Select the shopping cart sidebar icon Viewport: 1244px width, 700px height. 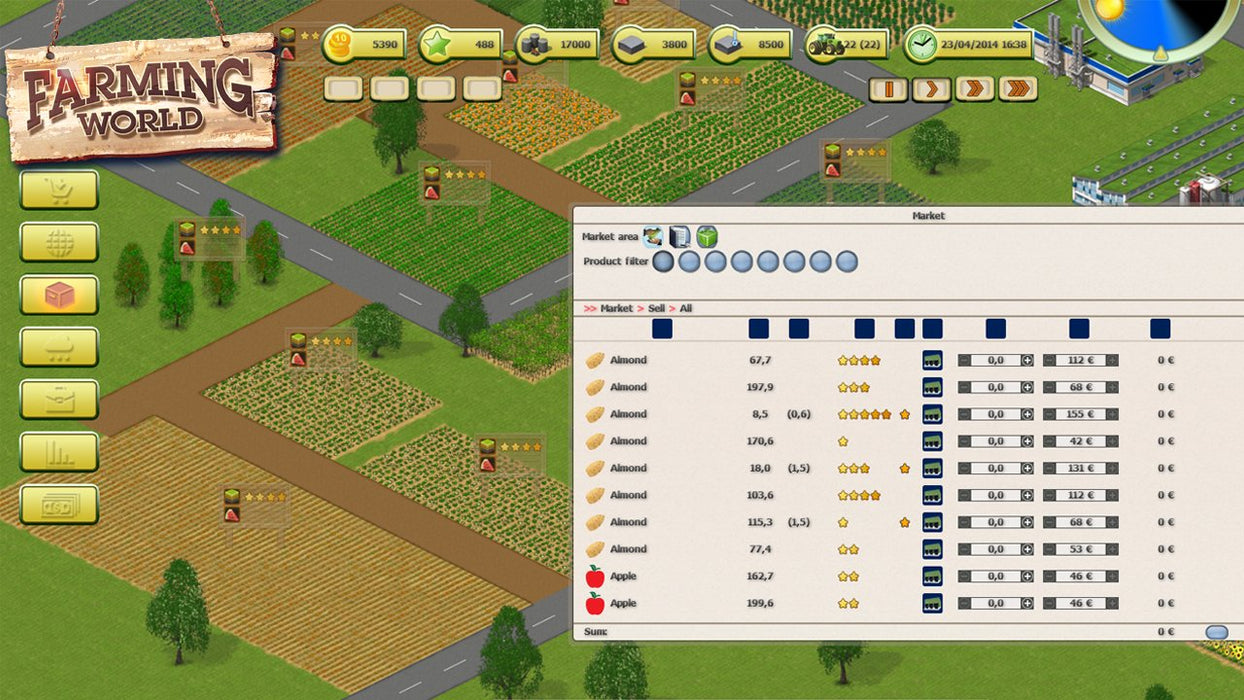60,190
